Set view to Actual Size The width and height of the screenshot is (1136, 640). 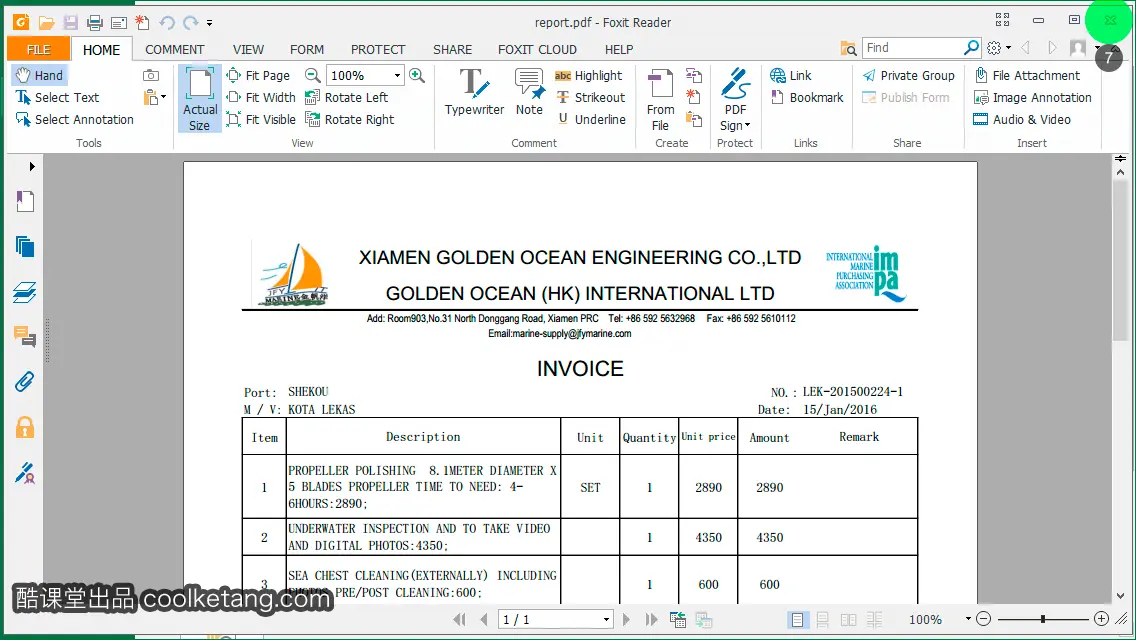tap(199, 99)
